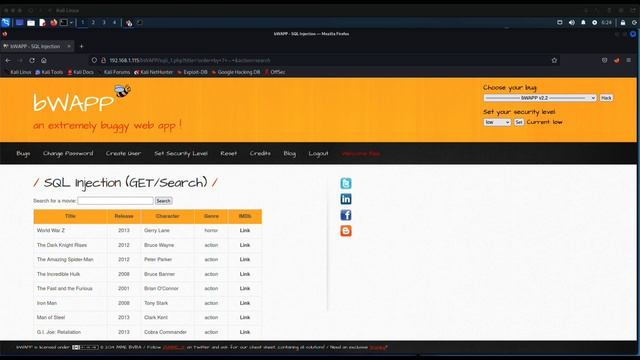Bookmark this page with the star icon

click(554, 60)
